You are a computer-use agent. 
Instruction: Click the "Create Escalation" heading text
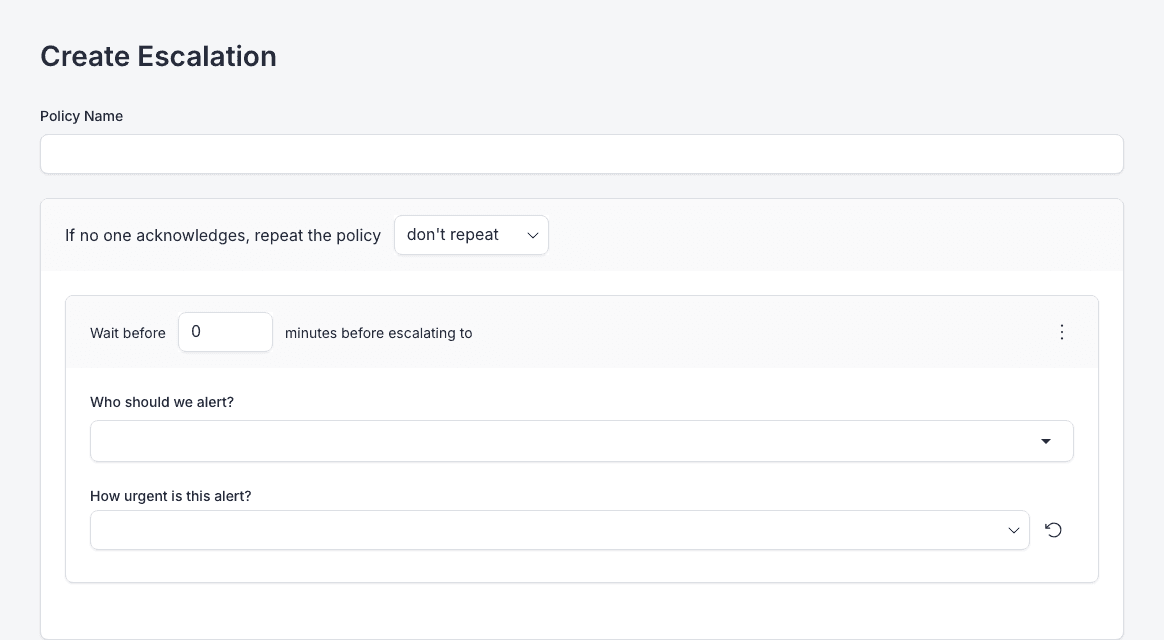pyautogui.click(x=158, y=56)
